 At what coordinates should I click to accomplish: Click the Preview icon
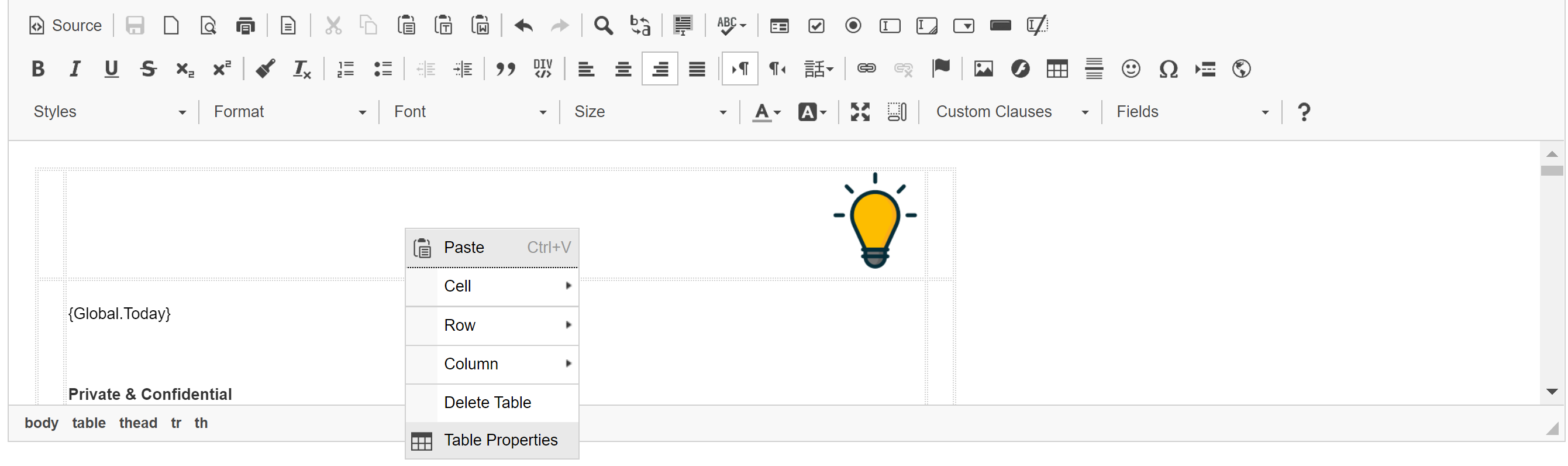tap(208, 26)
